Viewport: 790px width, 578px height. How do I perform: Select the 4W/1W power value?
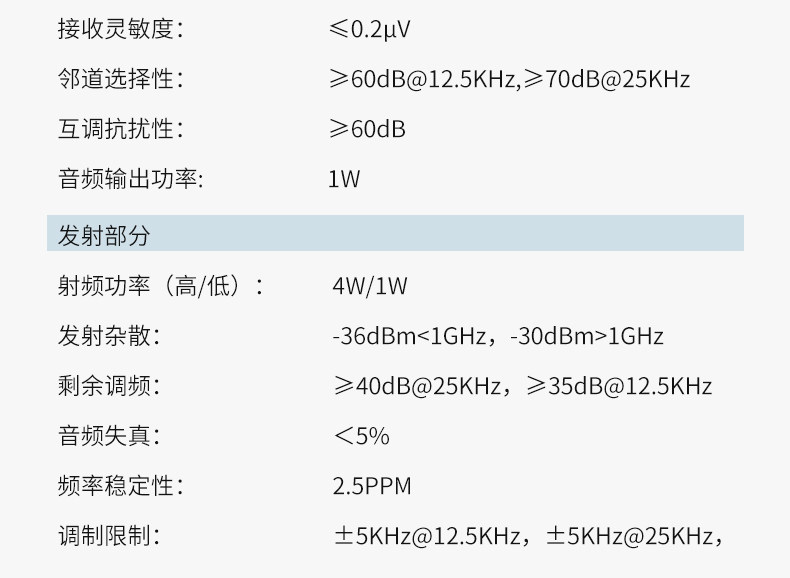pos(369,287)
